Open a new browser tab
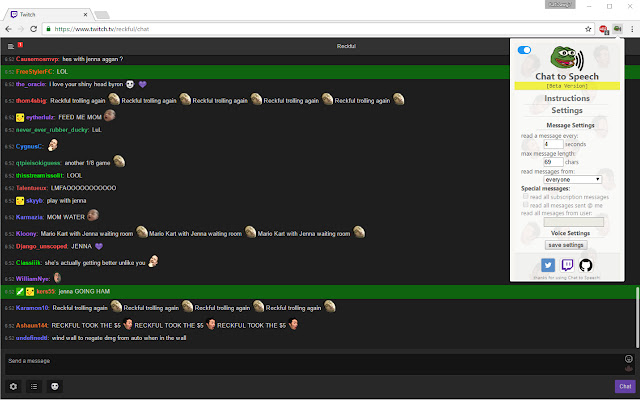640x400 pixels. (102, 15)
